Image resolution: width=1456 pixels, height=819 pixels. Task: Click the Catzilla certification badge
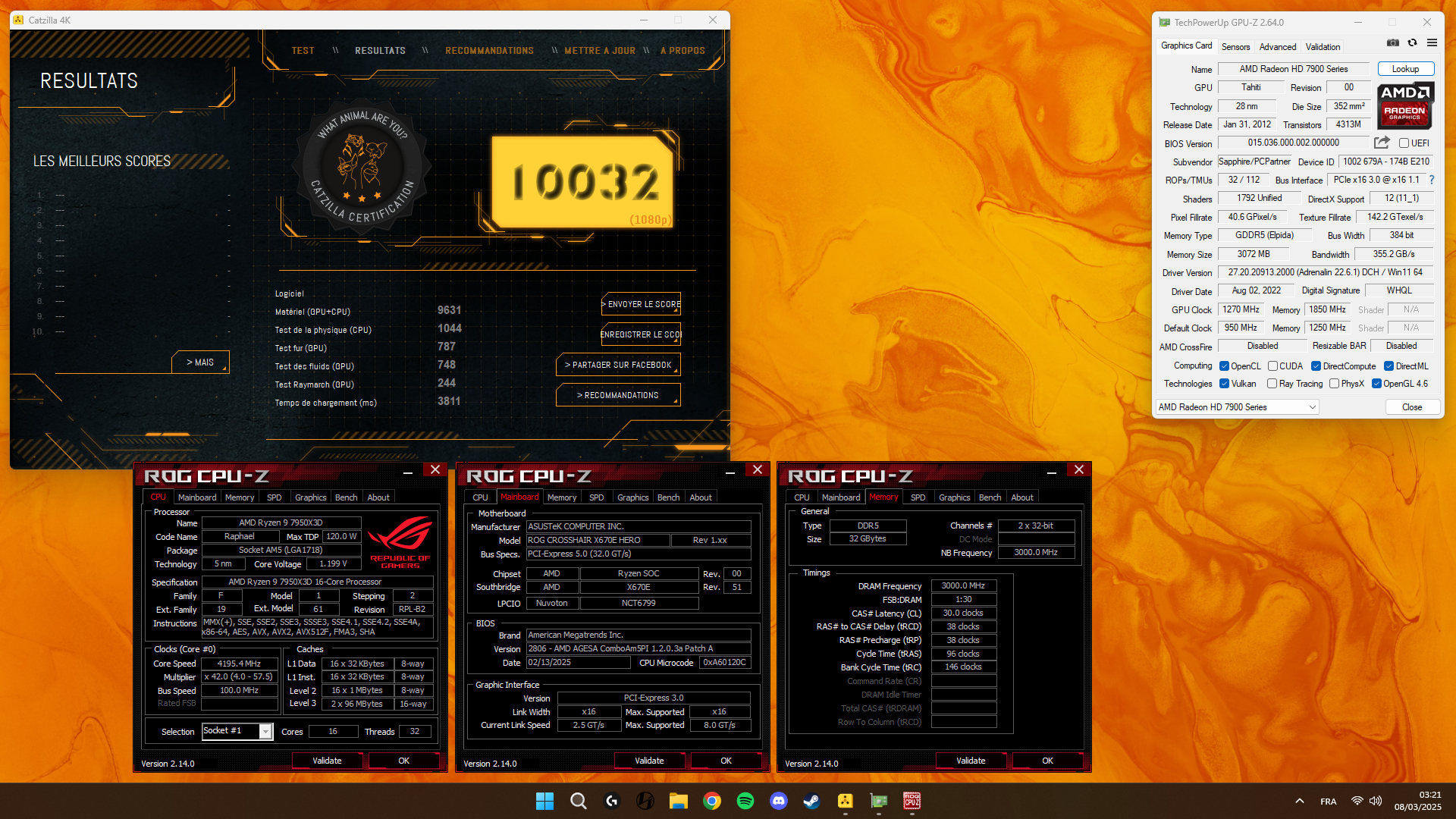coord(363,168)
